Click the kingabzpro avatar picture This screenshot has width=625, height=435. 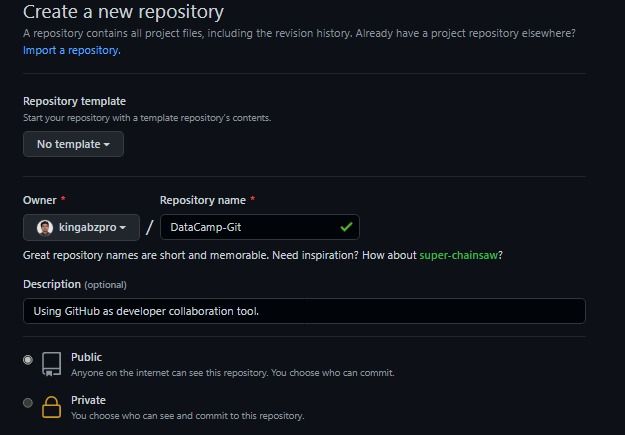[45, 228]
